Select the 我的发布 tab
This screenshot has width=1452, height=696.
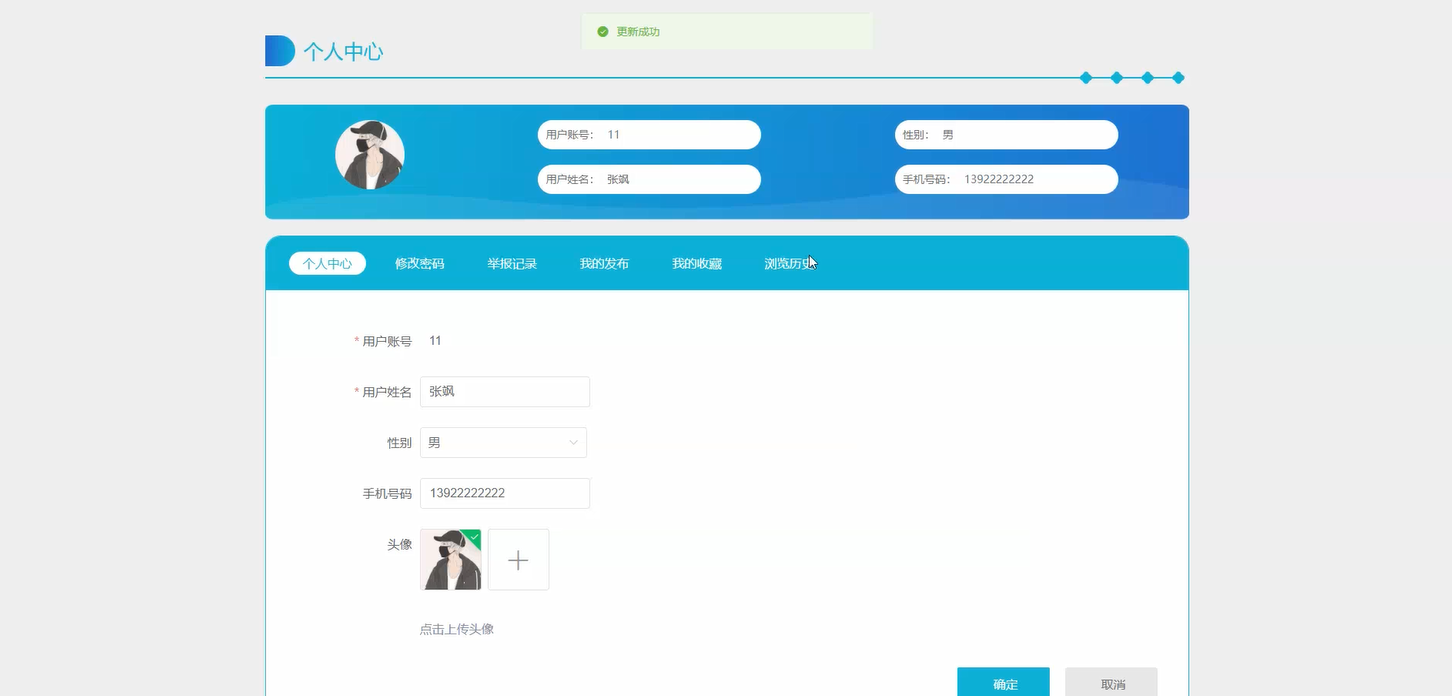point(604,263)
